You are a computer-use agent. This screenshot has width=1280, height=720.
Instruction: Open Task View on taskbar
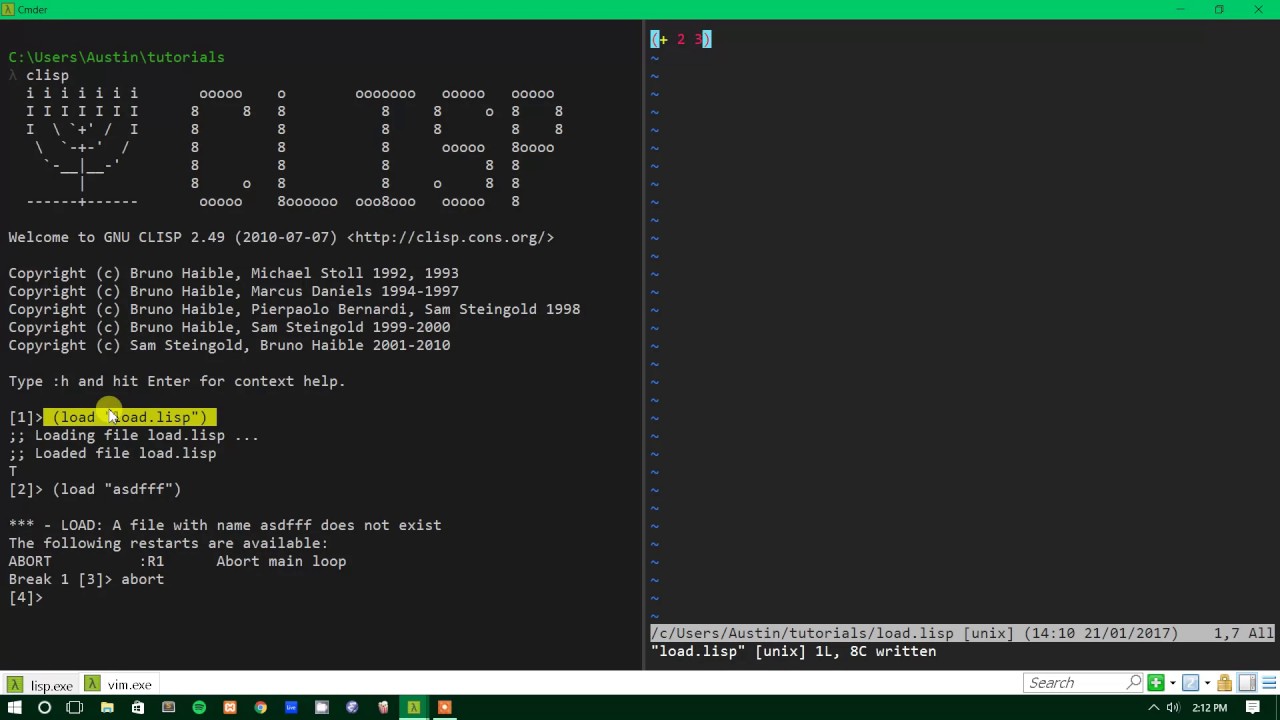75,708
